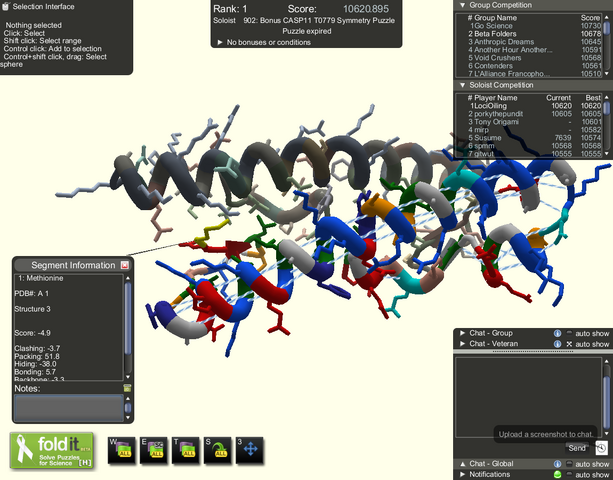Viewport: 613px width, 480px height.
Task: Click the 'Hiding: -38.0' value
Action: click(x=36, y=364)
